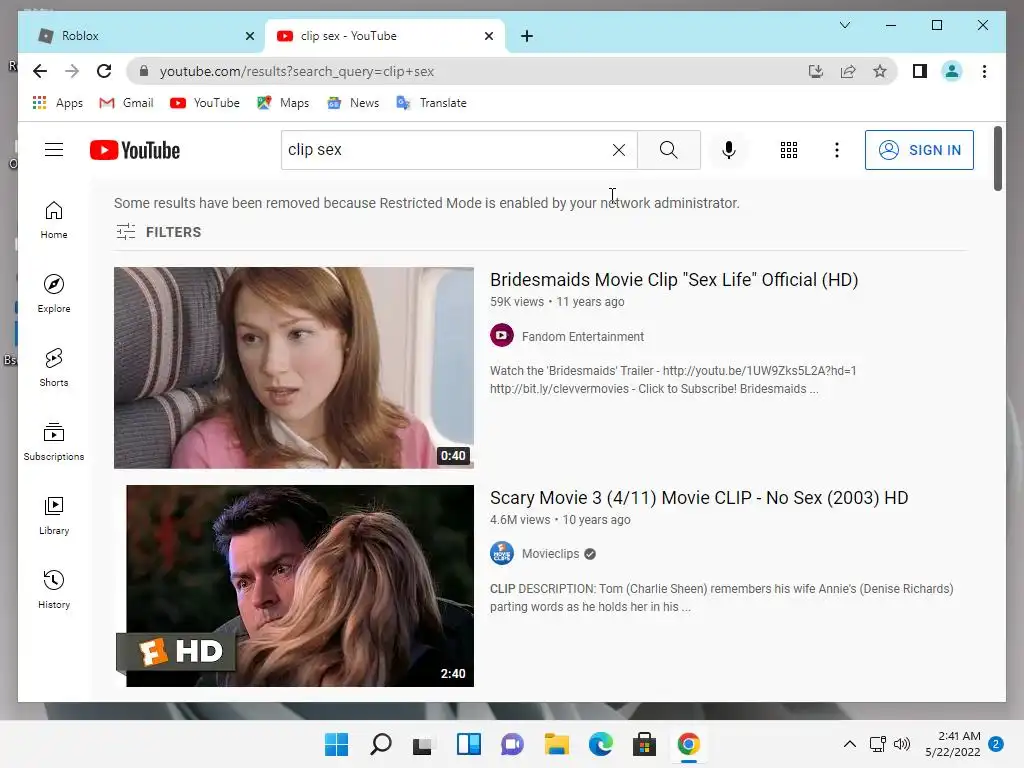Expand the FILTERS options

tap(159, 232)
